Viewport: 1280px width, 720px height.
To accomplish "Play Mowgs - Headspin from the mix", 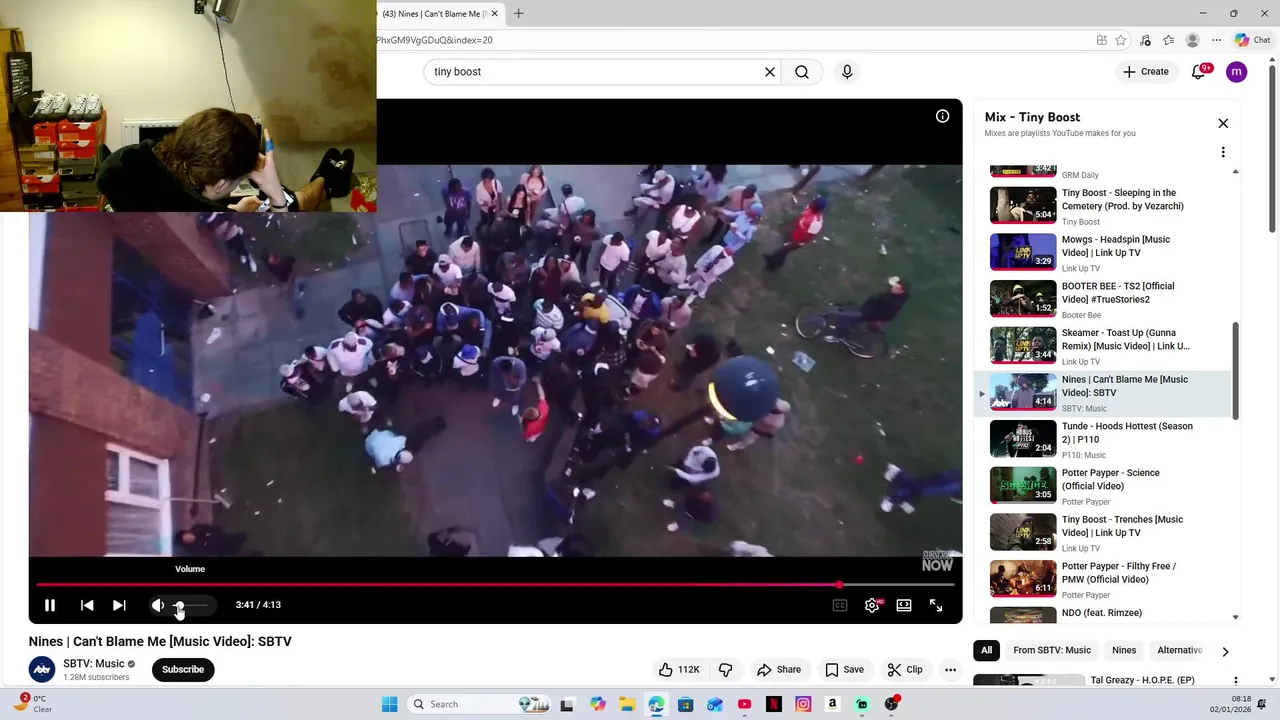I will [1104, 253].
